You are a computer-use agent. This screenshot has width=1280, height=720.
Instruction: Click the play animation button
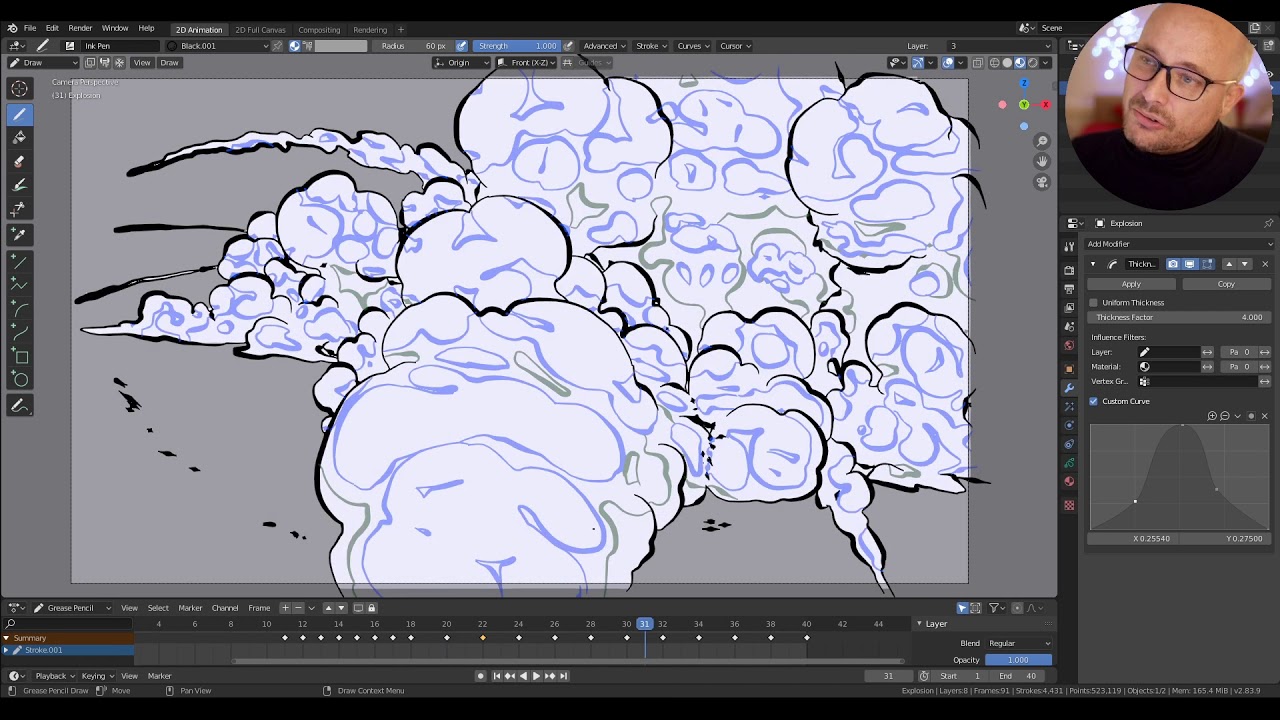(x=535, y=676)
